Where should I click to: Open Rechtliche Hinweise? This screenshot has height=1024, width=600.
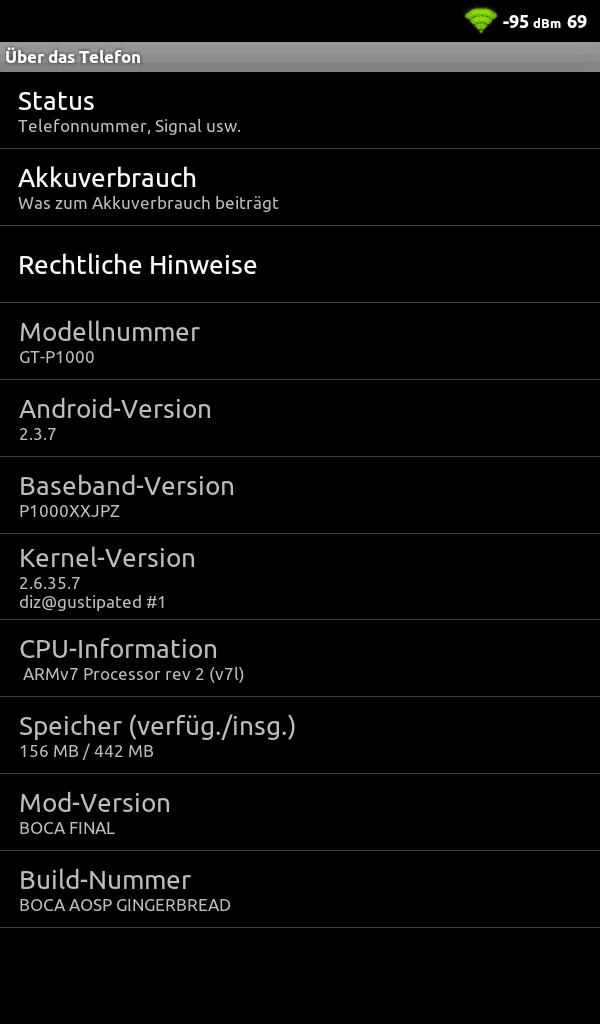click(300, 264)
